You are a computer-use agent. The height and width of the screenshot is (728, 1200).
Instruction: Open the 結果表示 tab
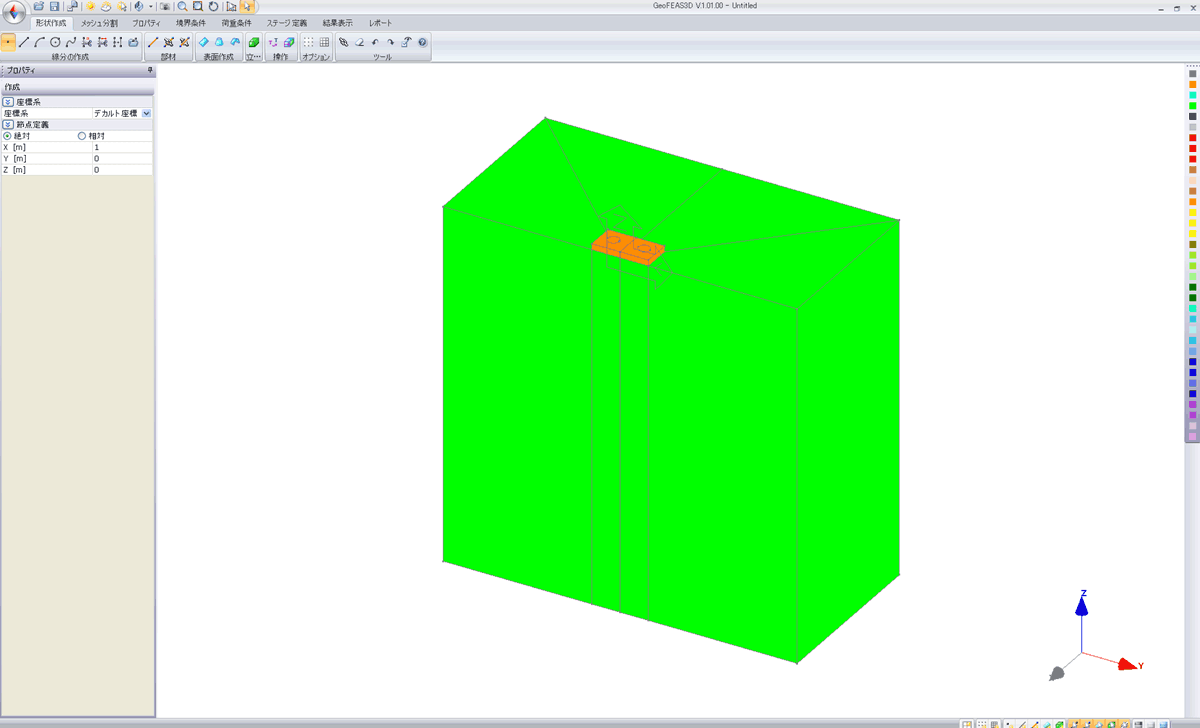[338, 22]
